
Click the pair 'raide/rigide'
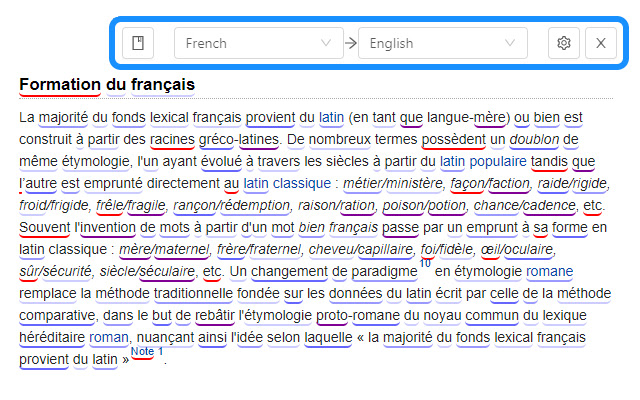(572, 184)
